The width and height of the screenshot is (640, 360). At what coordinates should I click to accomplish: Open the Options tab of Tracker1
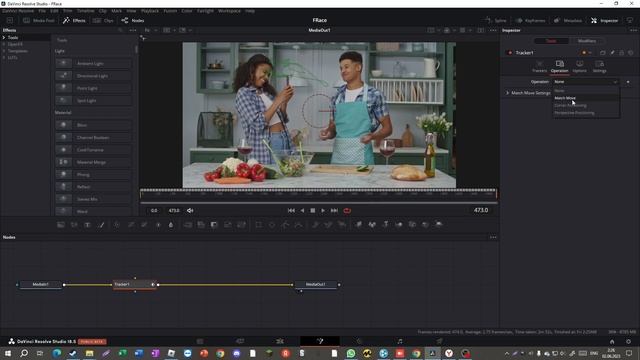click(x=579, y=67)
